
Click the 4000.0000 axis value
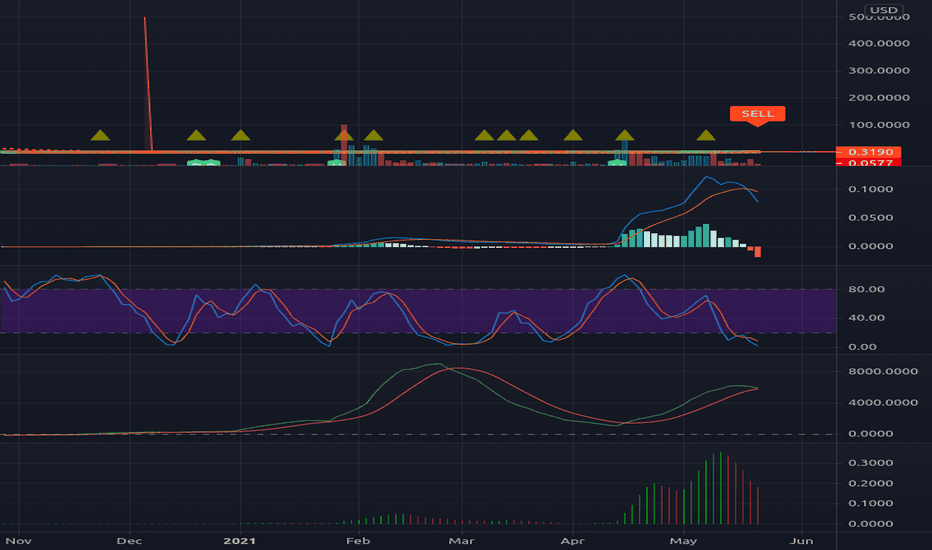pyautogui.click(x=882, y=403)
